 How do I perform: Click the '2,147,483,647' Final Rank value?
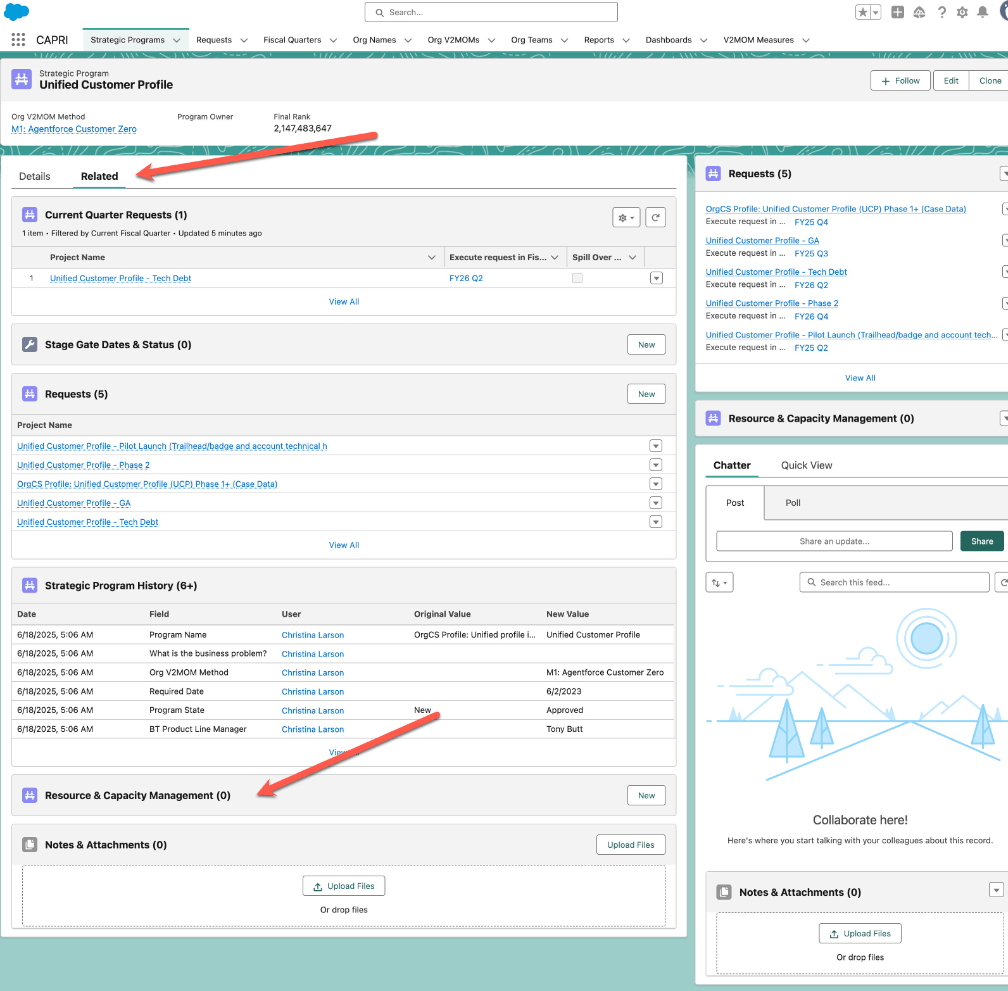[x=302, y=129]
